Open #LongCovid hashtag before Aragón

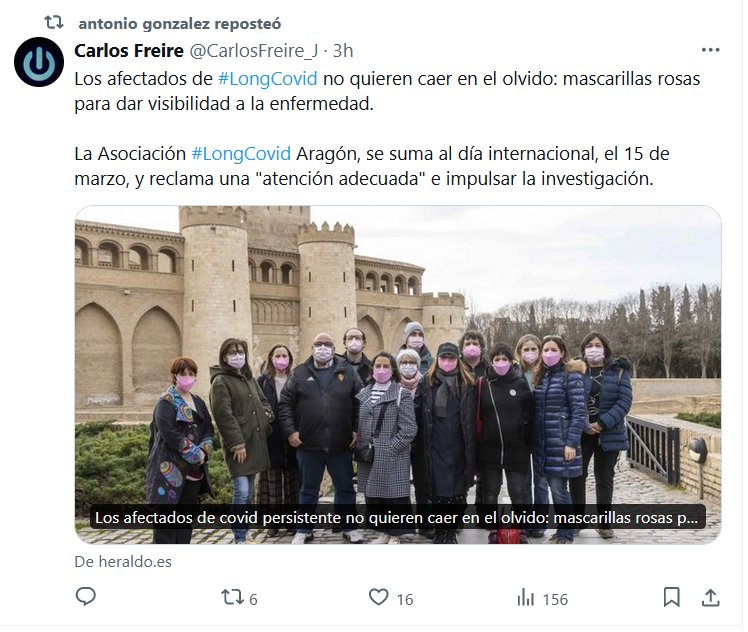pyautogui.click(x=241, y=154)
